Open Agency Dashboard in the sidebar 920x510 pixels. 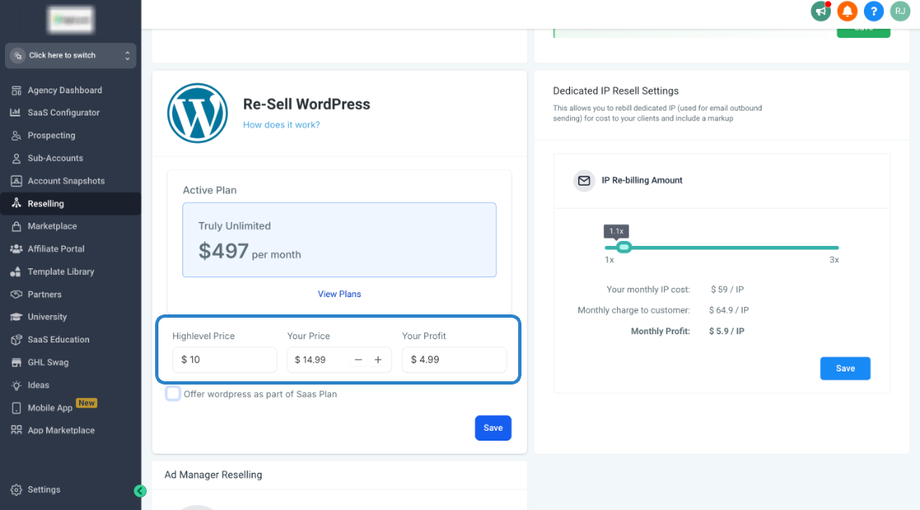(64, 90)
